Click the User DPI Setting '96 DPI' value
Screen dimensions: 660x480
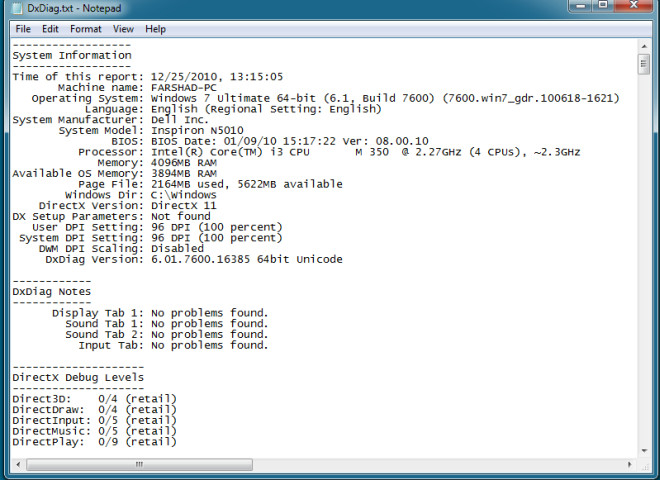pos(170,227)
